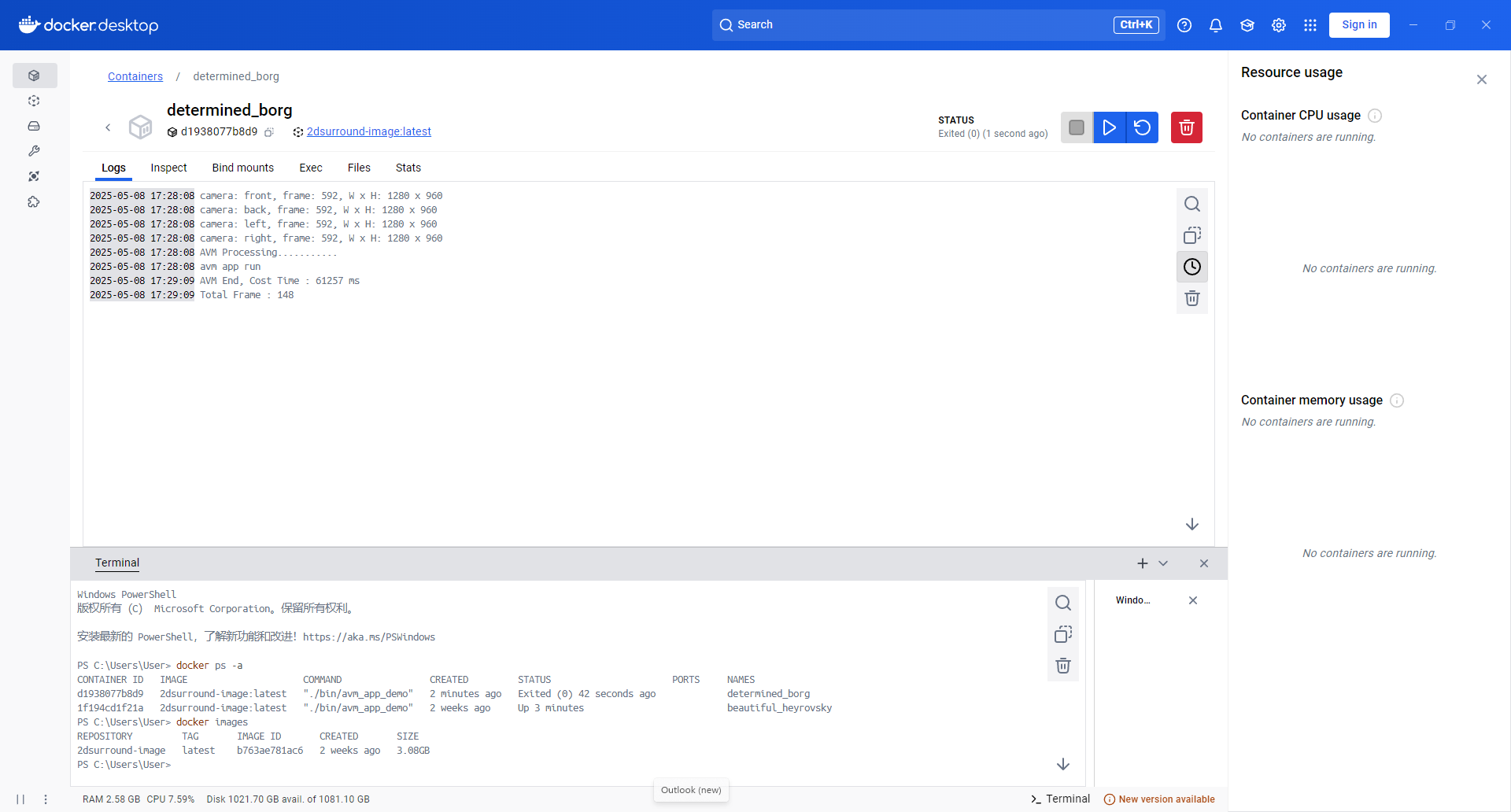Restart the determined_borg container
This screenshot has height=812, width=1511.
click(1142, 127)
